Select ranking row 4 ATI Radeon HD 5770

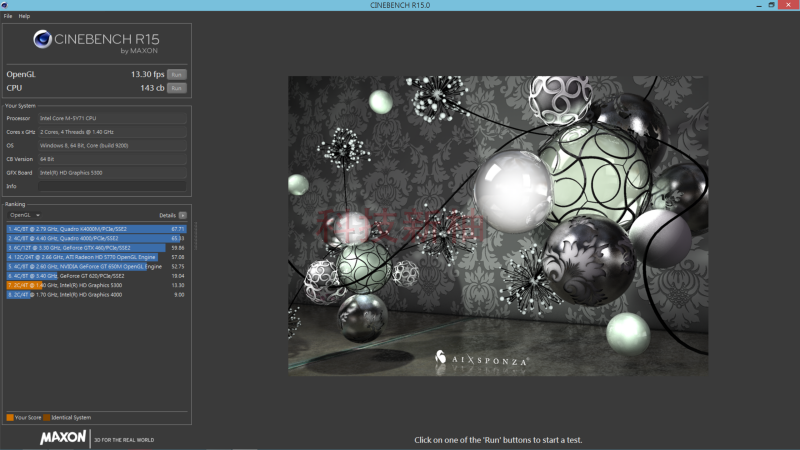coord(96,257)
